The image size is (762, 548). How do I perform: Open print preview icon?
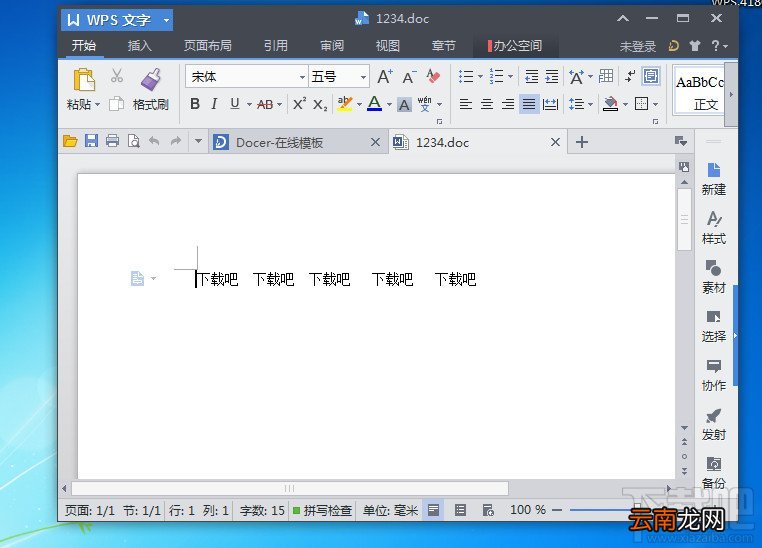133,141
